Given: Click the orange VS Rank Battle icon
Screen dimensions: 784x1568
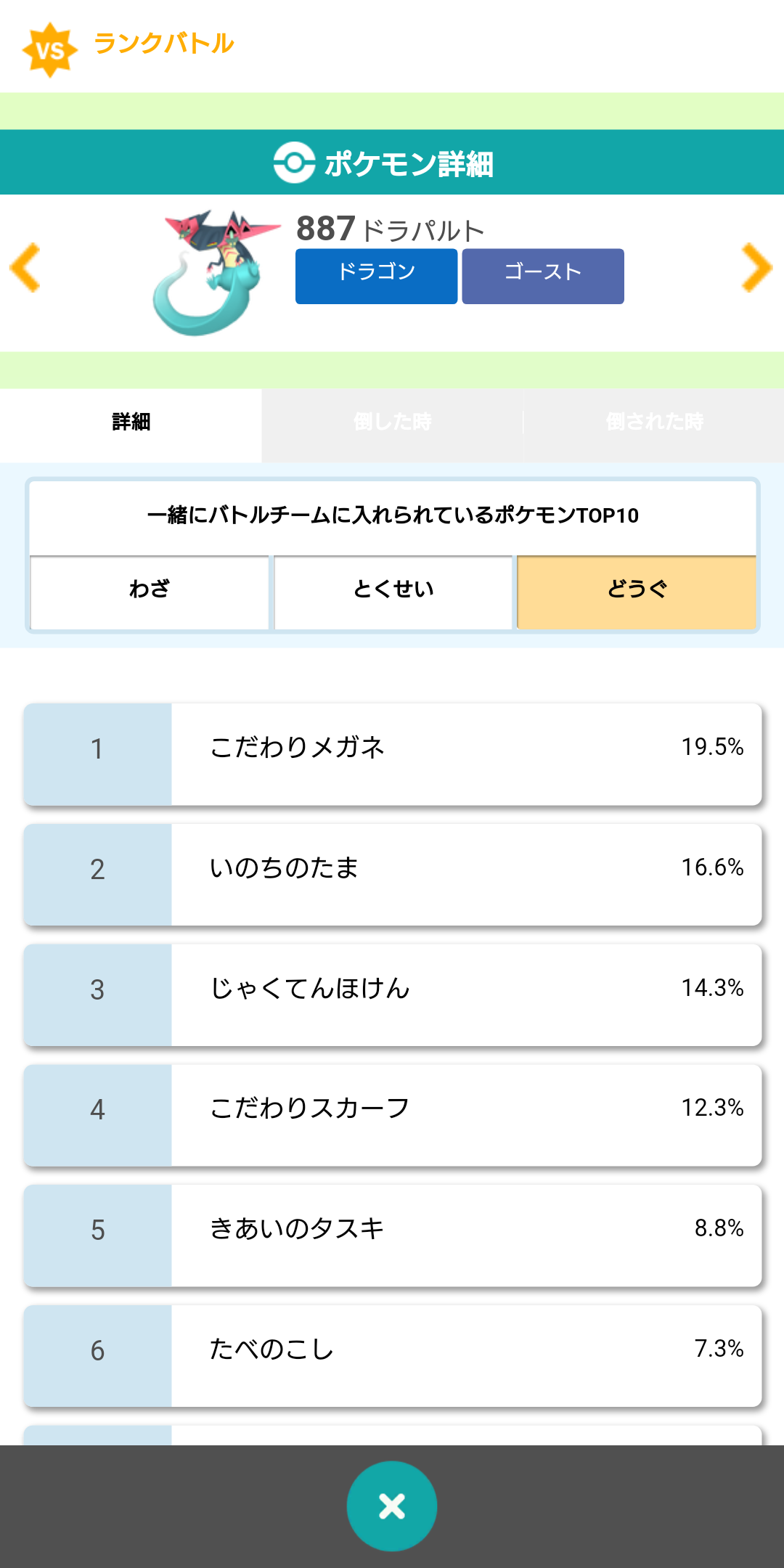Looking at the screenshot, I should [49, 49].
